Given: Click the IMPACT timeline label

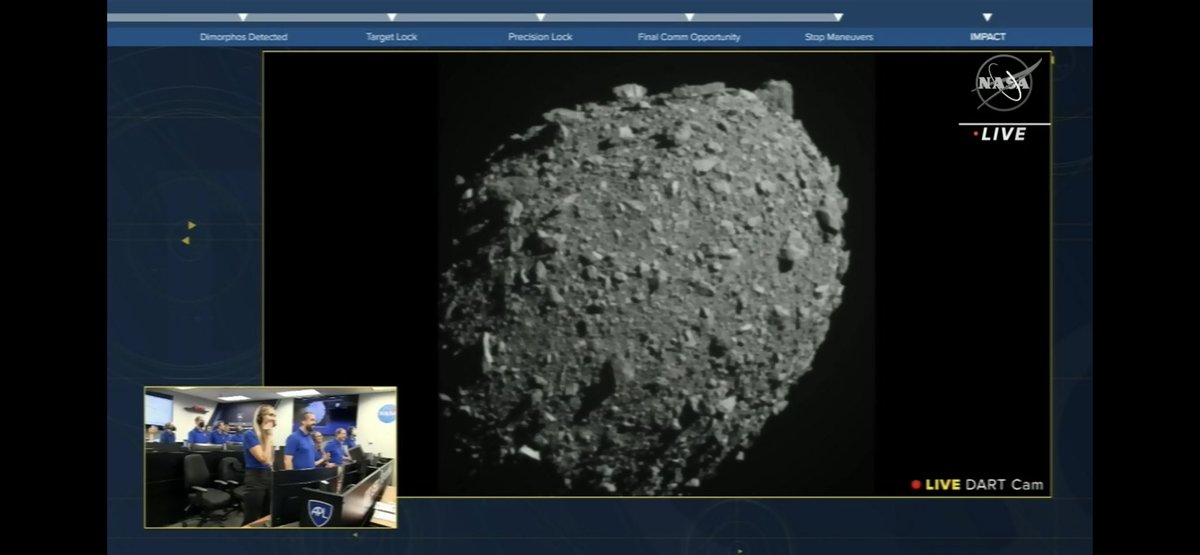Looking at the screenshot, I should 987,37.
